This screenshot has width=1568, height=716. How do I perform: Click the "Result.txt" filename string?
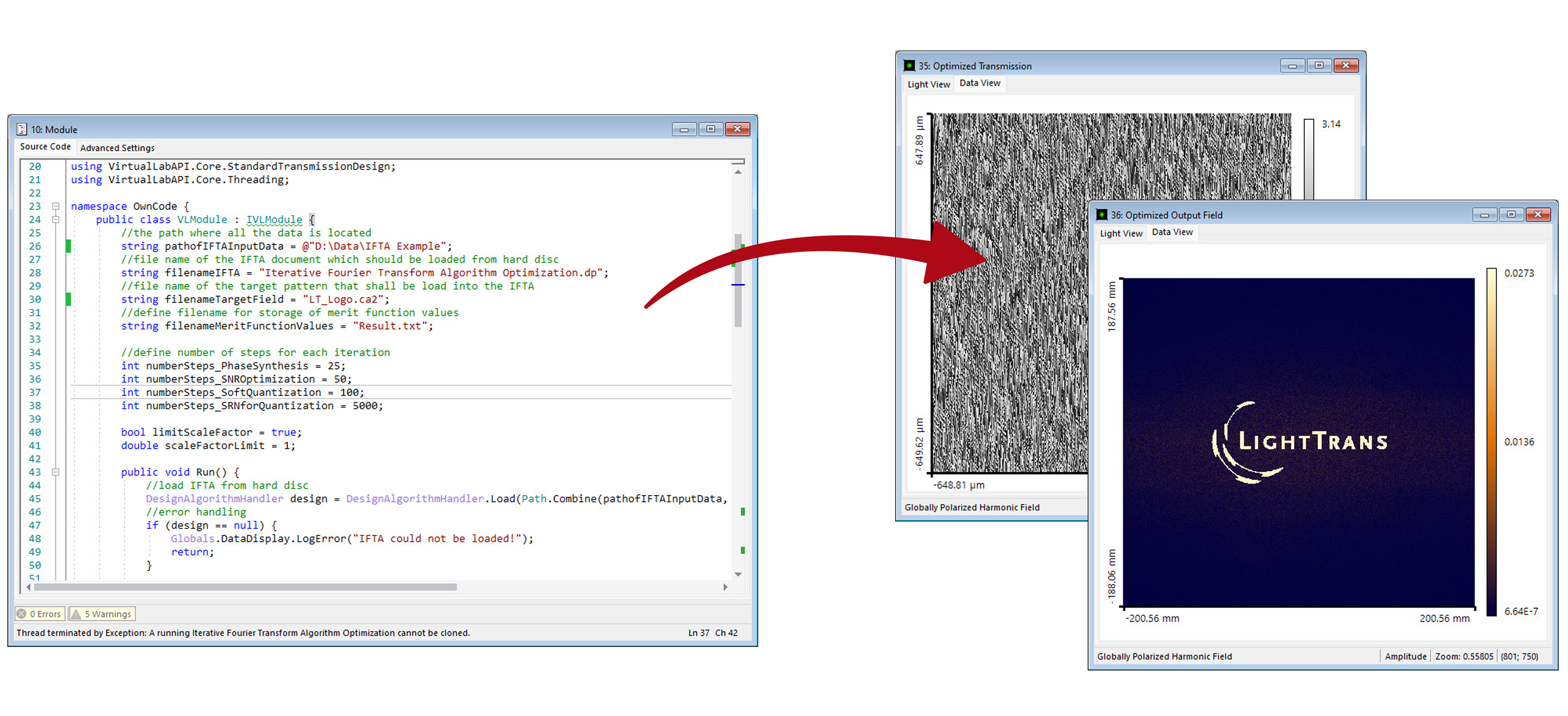pyautogui.click(x=390, y=326)
